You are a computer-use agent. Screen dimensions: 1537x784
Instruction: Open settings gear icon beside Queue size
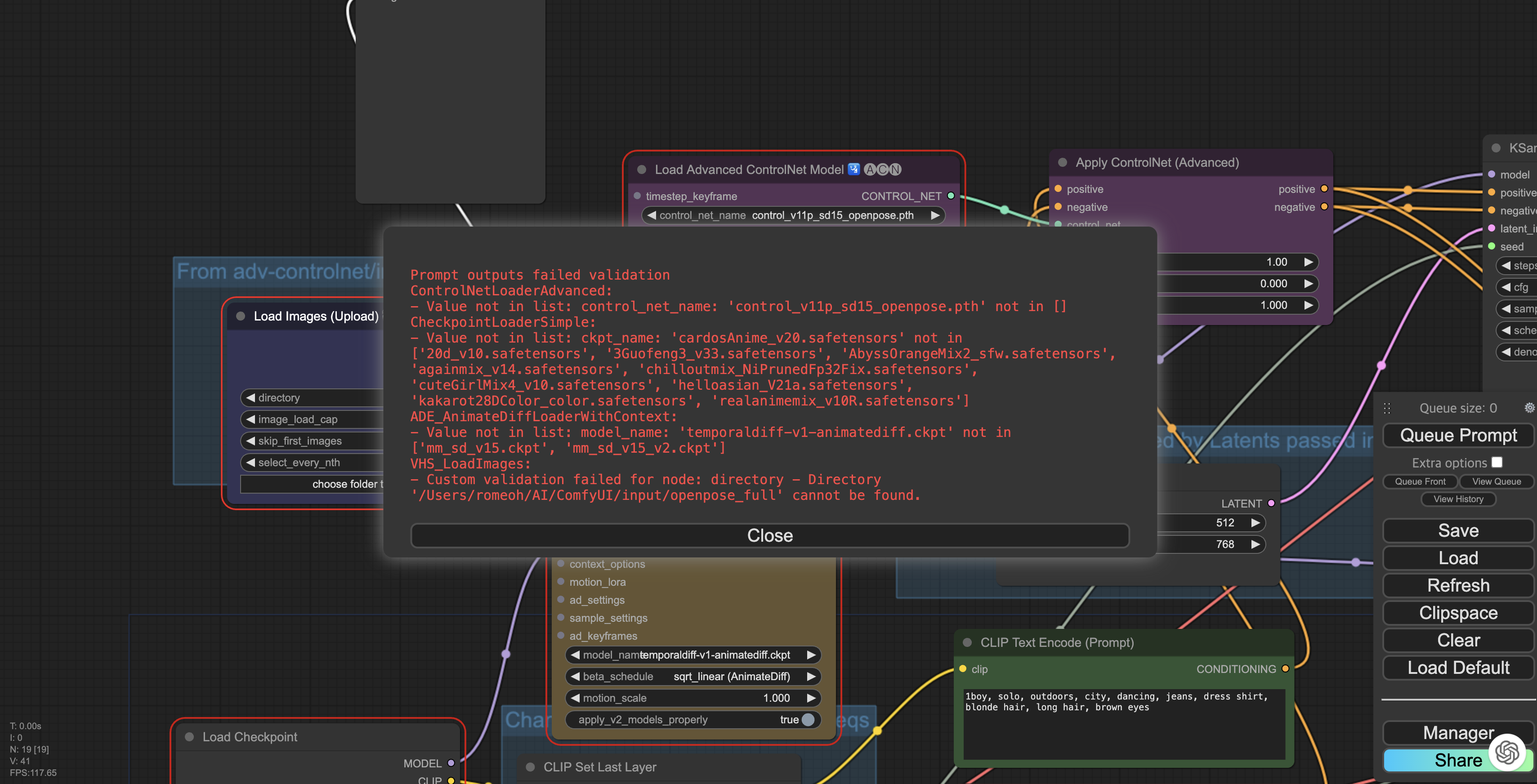coord(1529,408)
